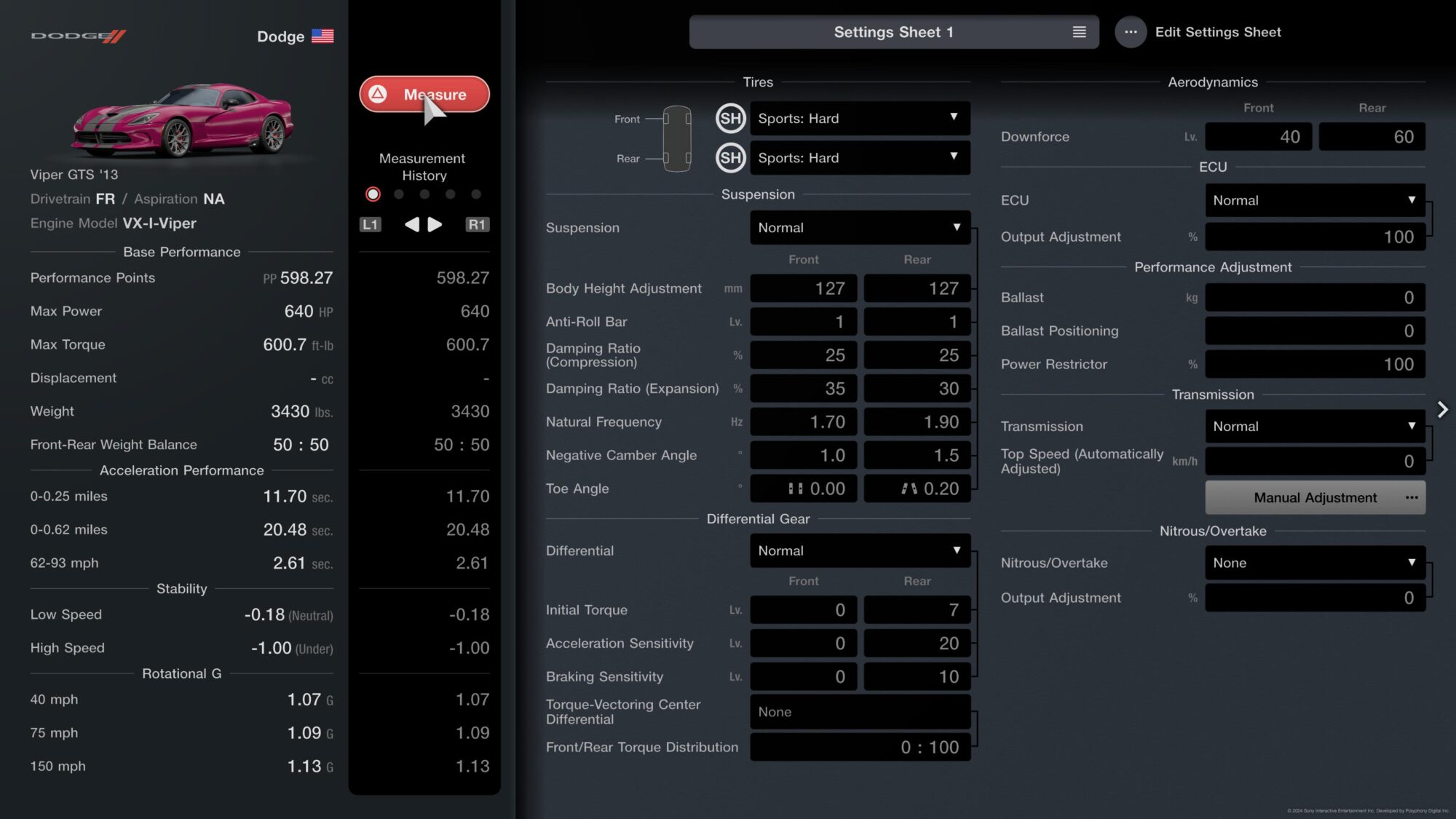Select rear Body Height Adjustment 127

point(917,289)
